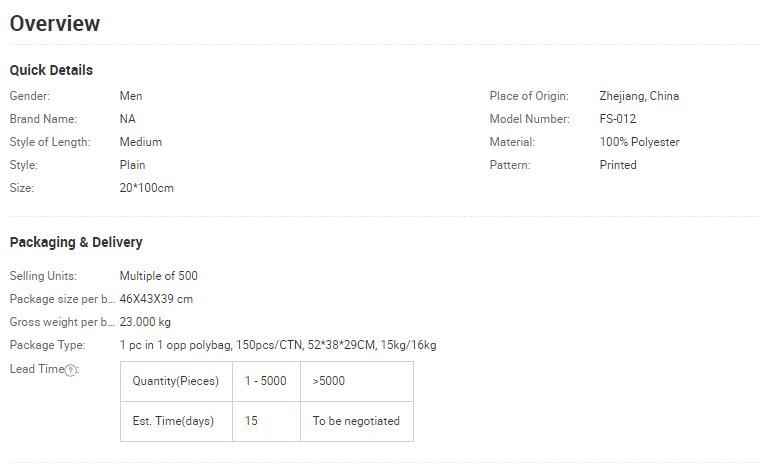Click the 100% Polyester material value
Screen dimensions: 760x470
(x=639, y=142)
